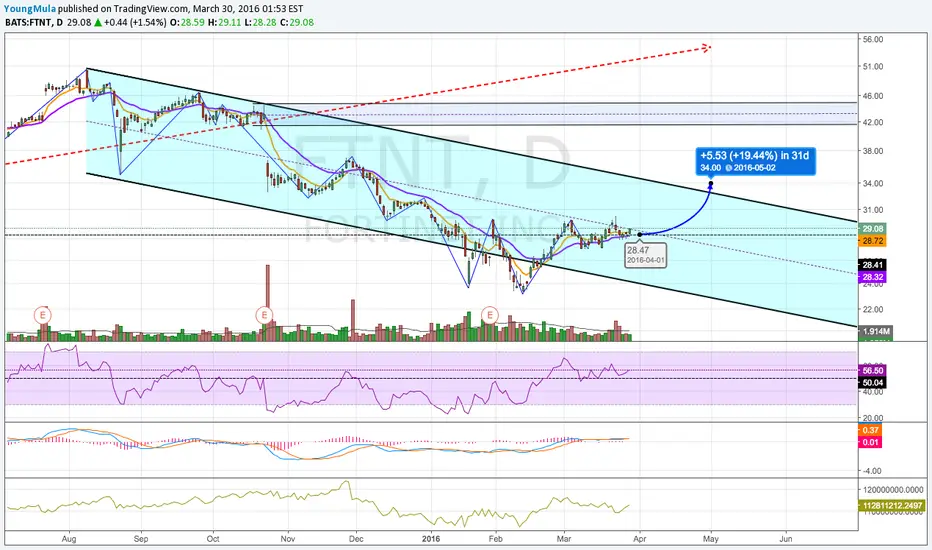Click the 34.00 price axis label
This screenshot has width=932, height=550.
[x=873, y=183]
